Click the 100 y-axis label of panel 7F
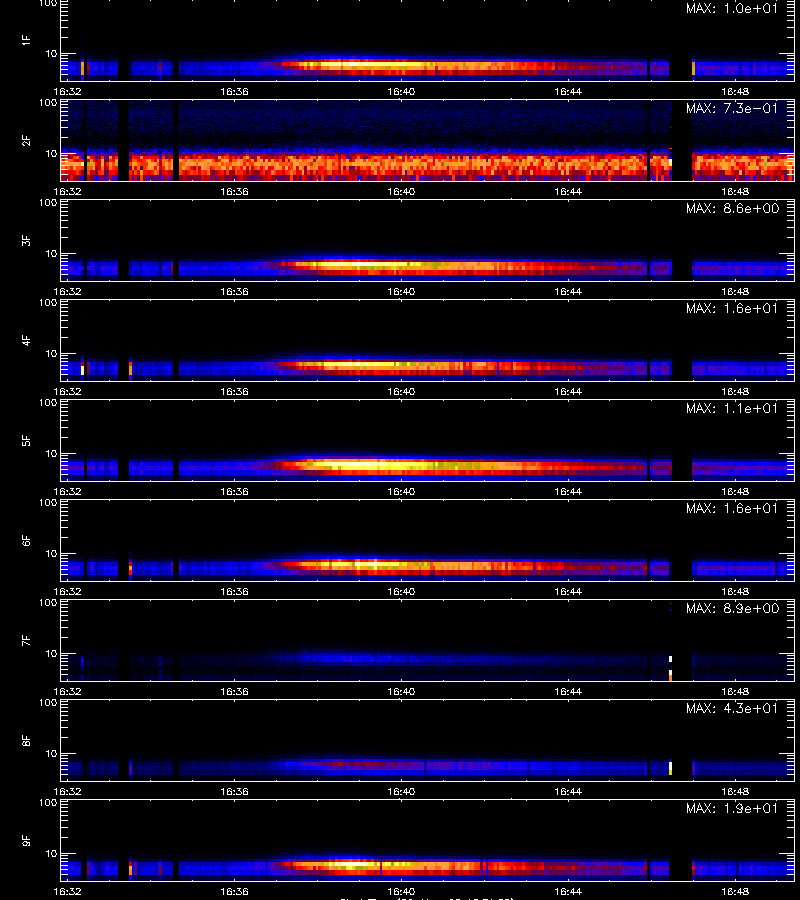The width and height of the screenshot is (800, 900). pos(48,603)
